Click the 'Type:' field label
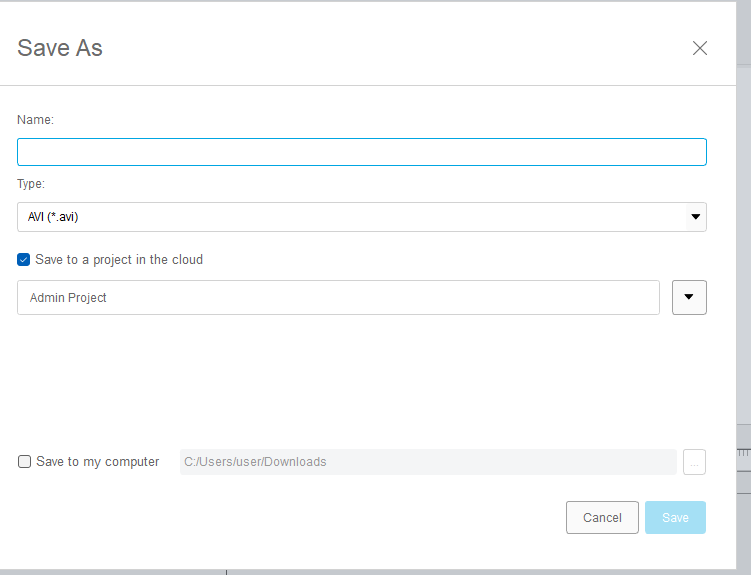Screen dimensions: 751x575 [x=31, y=184]
